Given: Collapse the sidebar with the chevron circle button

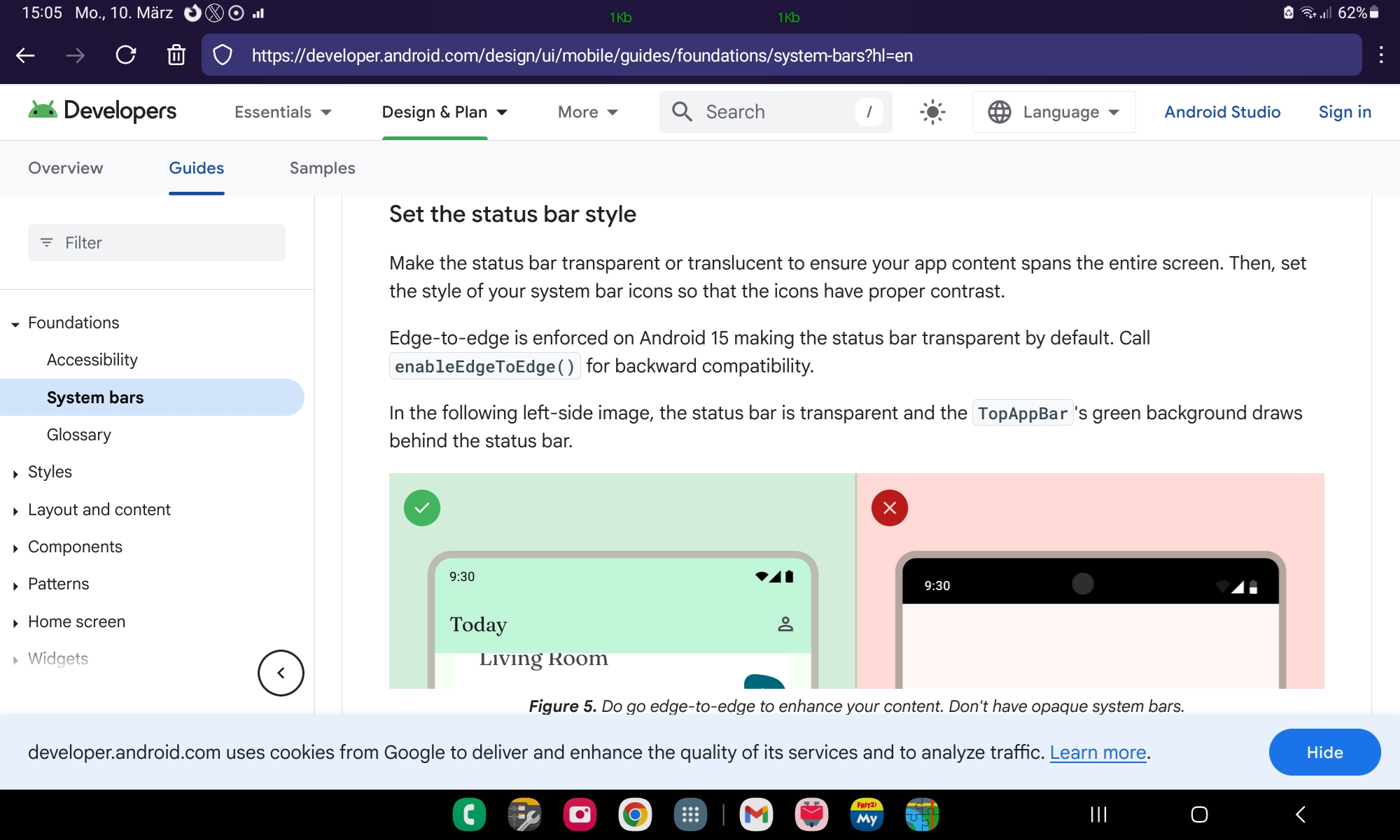Looking at the screenshot, I should (x=281, y=673).
